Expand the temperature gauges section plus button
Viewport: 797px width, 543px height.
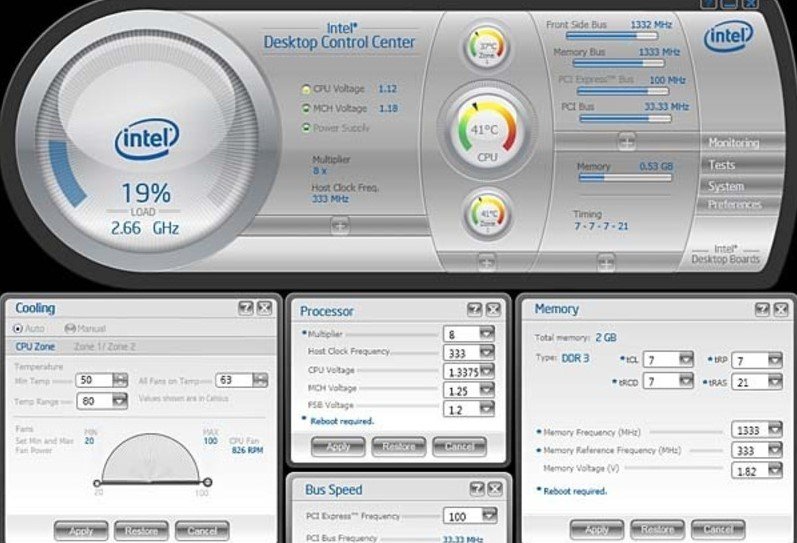coord(486,262)
